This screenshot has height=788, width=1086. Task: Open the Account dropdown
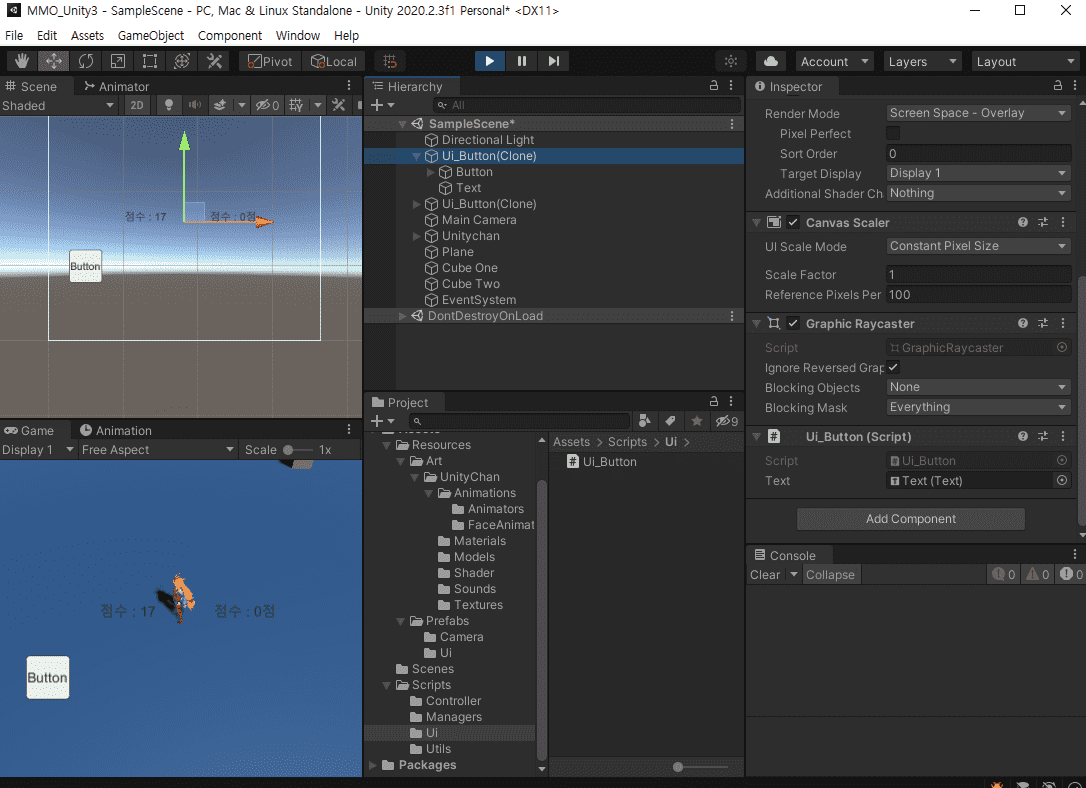pyautogui.click(x=835, y=61)
